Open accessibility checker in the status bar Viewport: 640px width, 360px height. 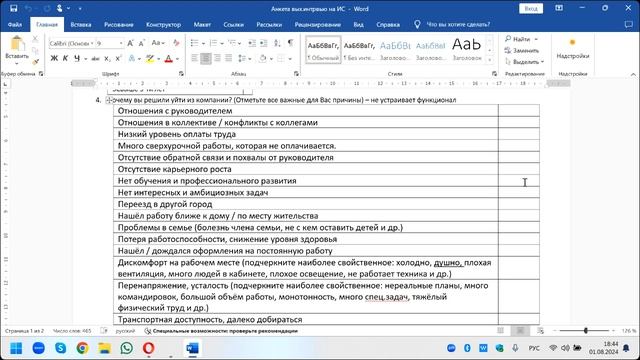point(221,331)
